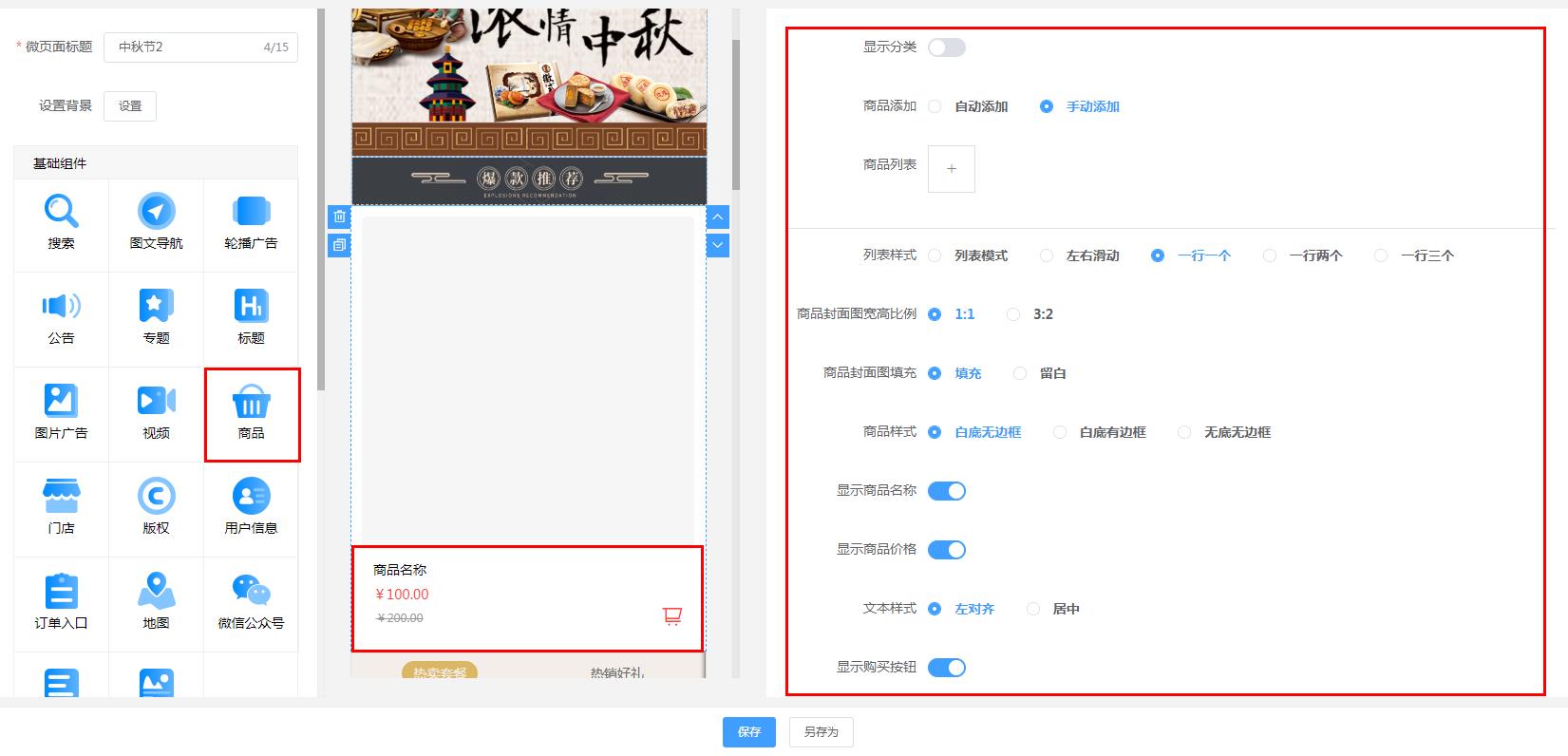Viewport: 1568px width, 756px height.
Task: Click the phone preview vertical scrollbar
Action: point(736,114)
